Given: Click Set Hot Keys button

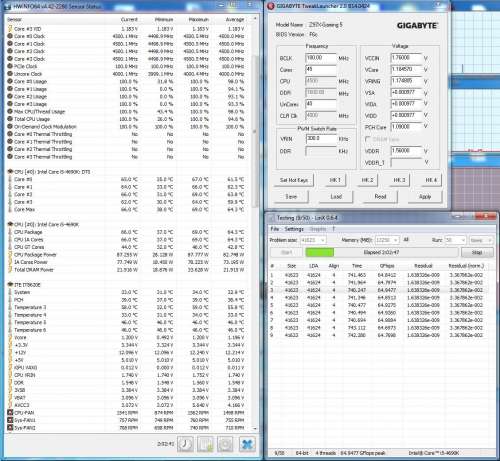Looking at the screenshot, I should pos(294,180).
